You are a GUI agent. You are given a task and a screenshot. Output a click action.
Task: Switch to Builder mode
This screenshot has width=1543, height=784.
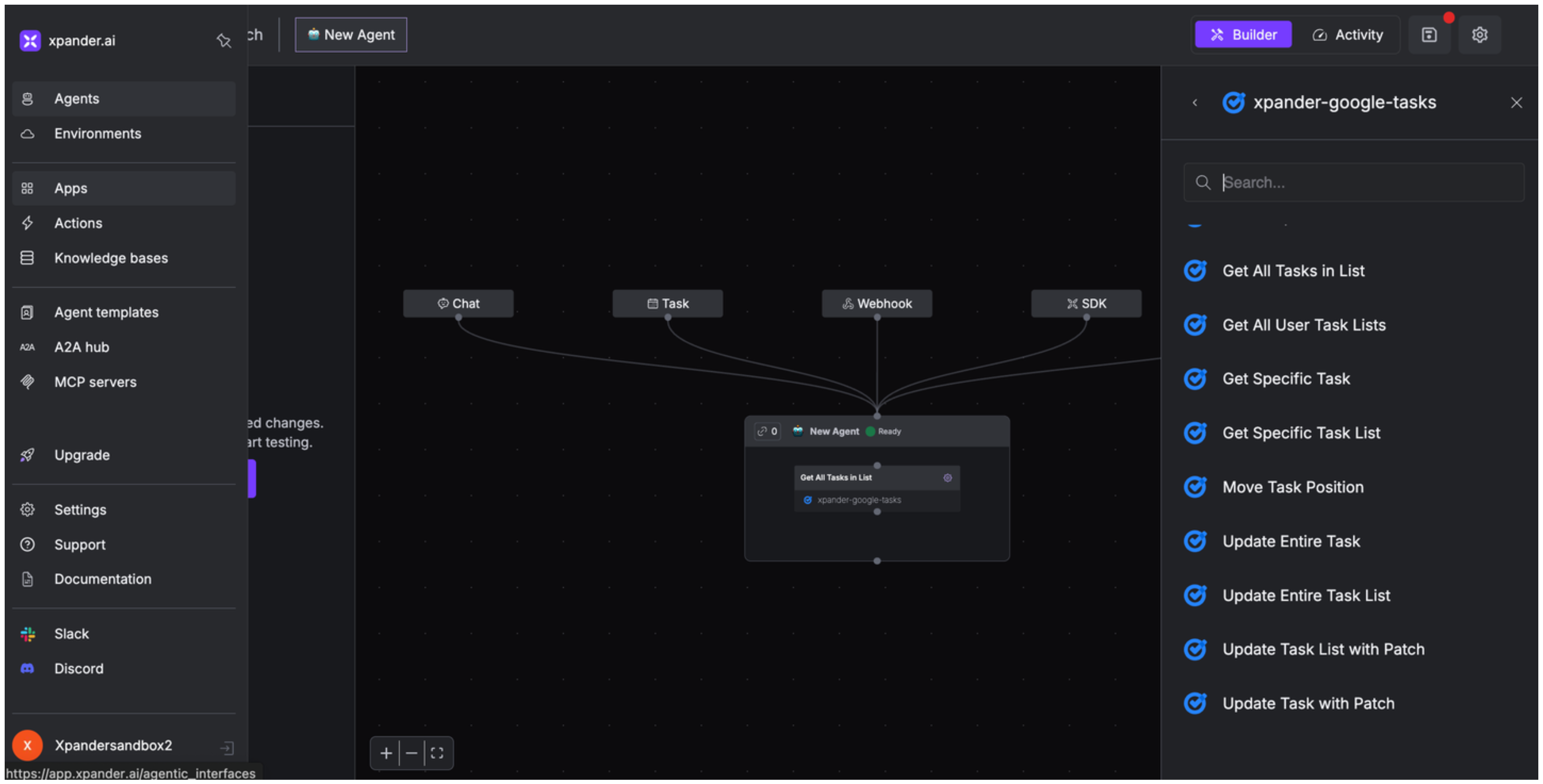click(x=1243, y=35)
